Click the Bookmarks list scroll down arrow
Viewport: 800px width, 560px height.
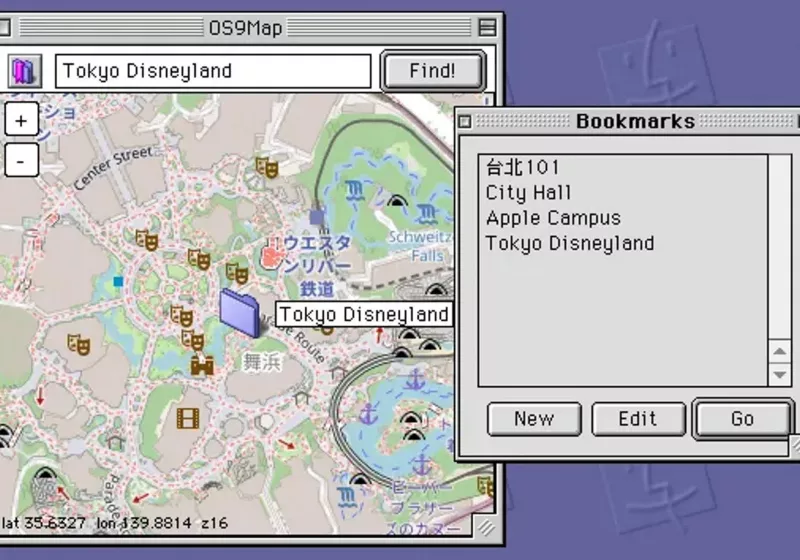780,375
